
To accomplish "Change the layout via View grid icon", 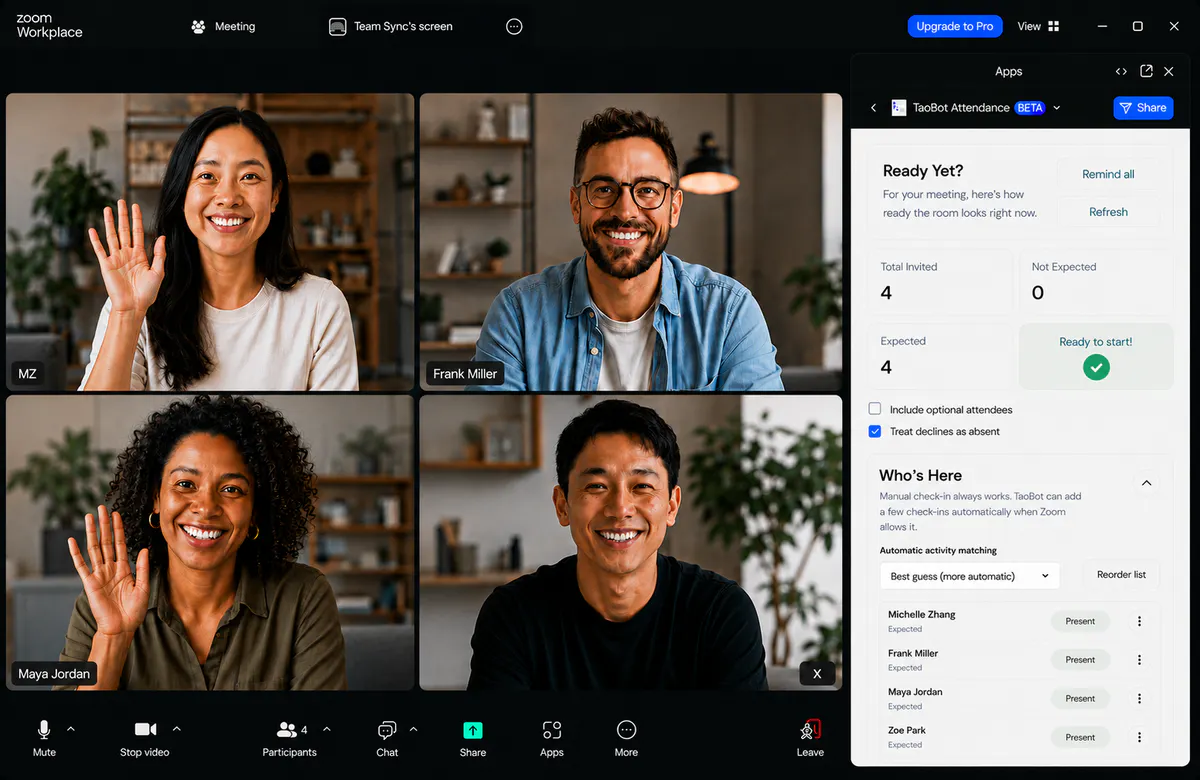I will click(1054, 27).
